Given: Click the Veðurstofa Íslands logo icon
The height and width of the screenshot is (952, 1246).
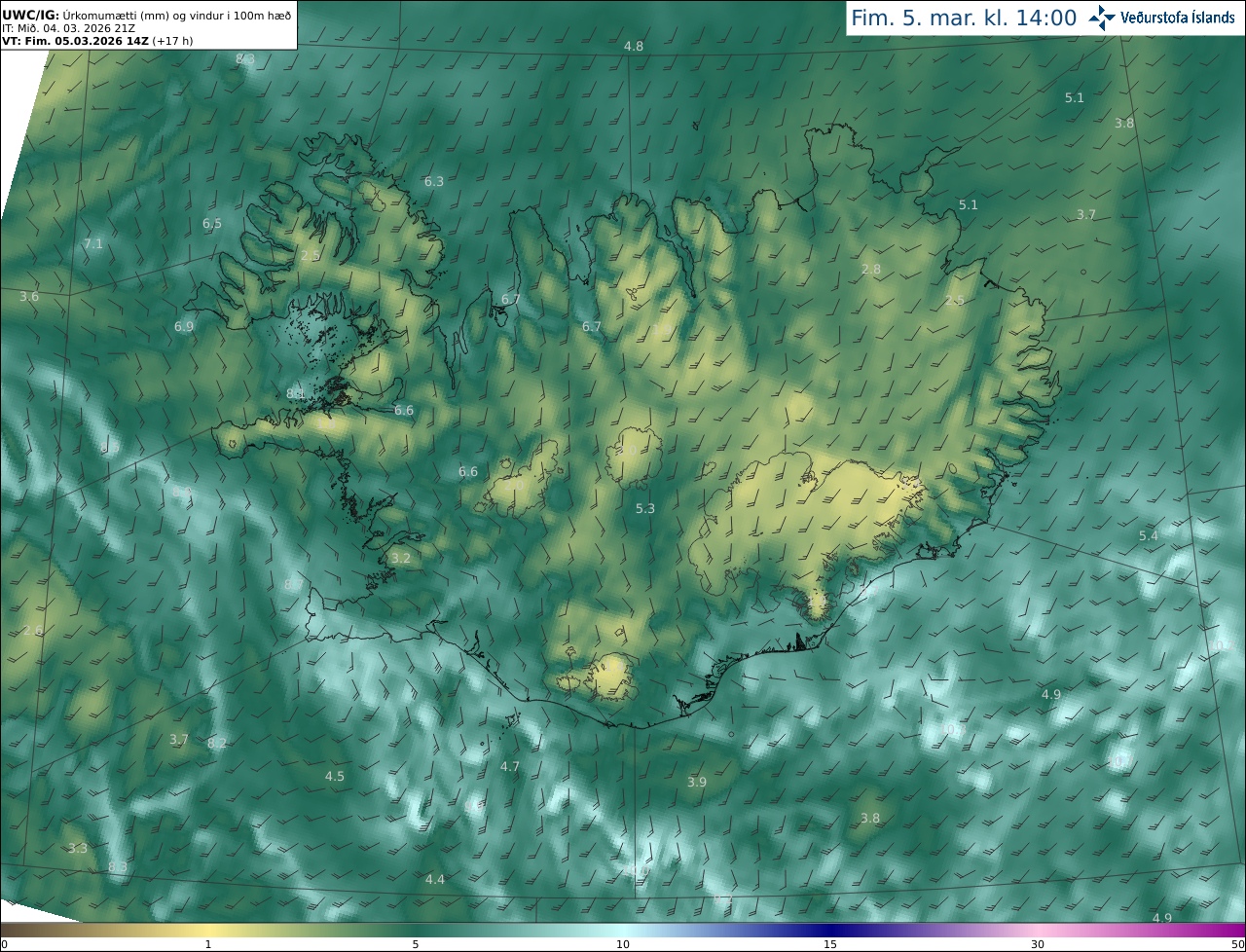Looking at the screenshot, I should 1101,18.
